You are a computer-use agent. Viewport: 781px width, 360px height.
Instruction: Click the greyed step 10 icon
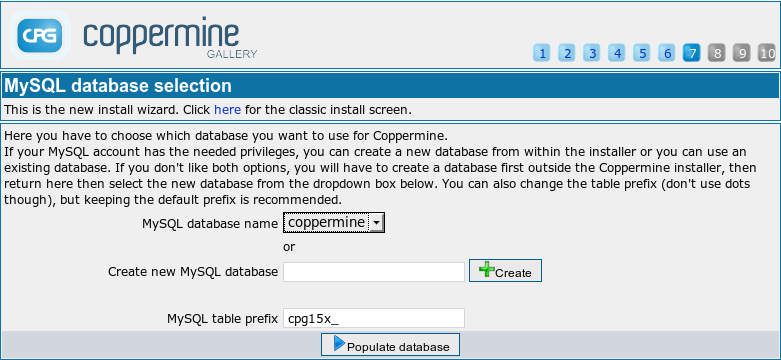(x=767, y=53)
